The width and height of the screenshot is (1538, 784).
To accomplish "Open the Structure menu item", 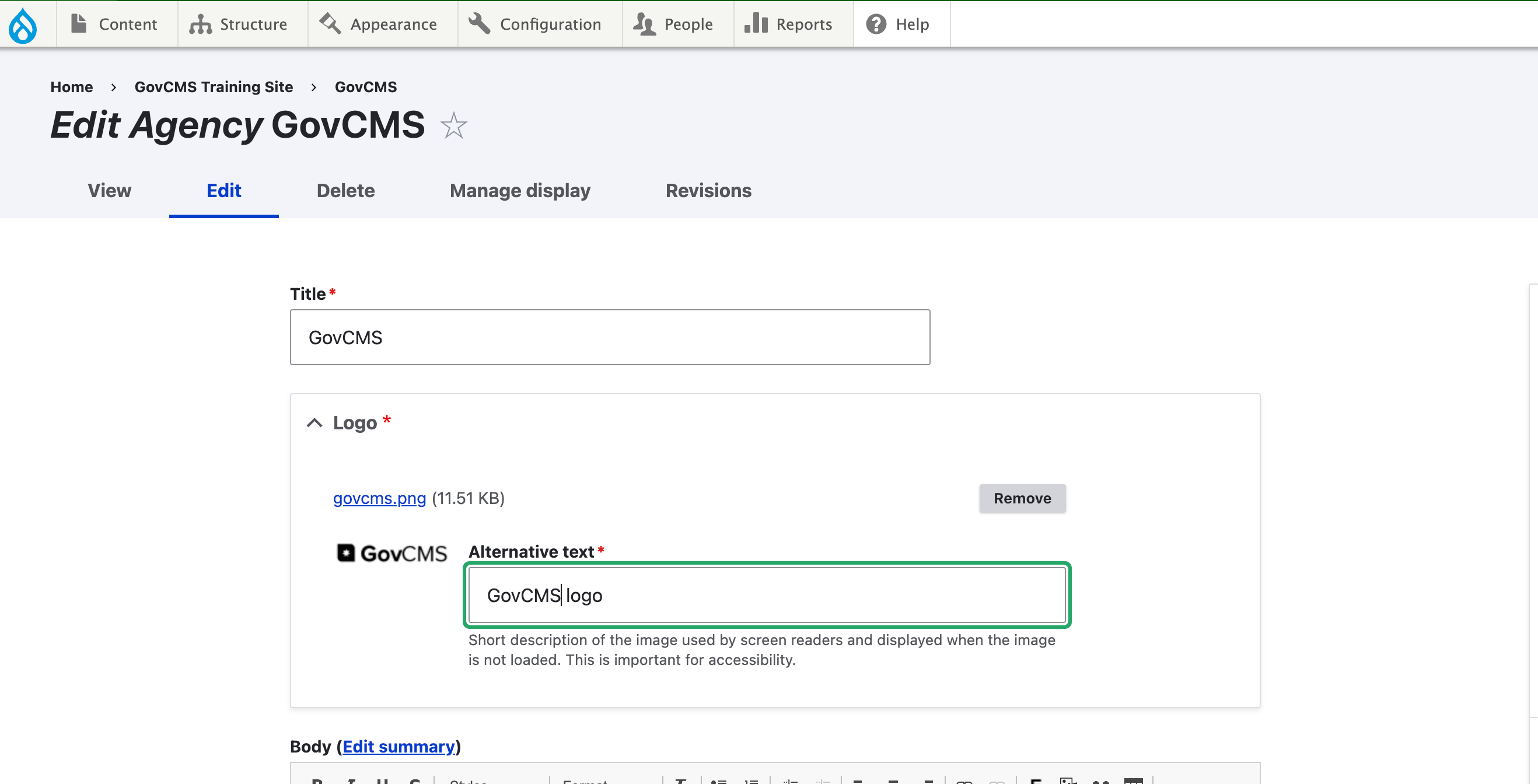I will pos(239,24).
